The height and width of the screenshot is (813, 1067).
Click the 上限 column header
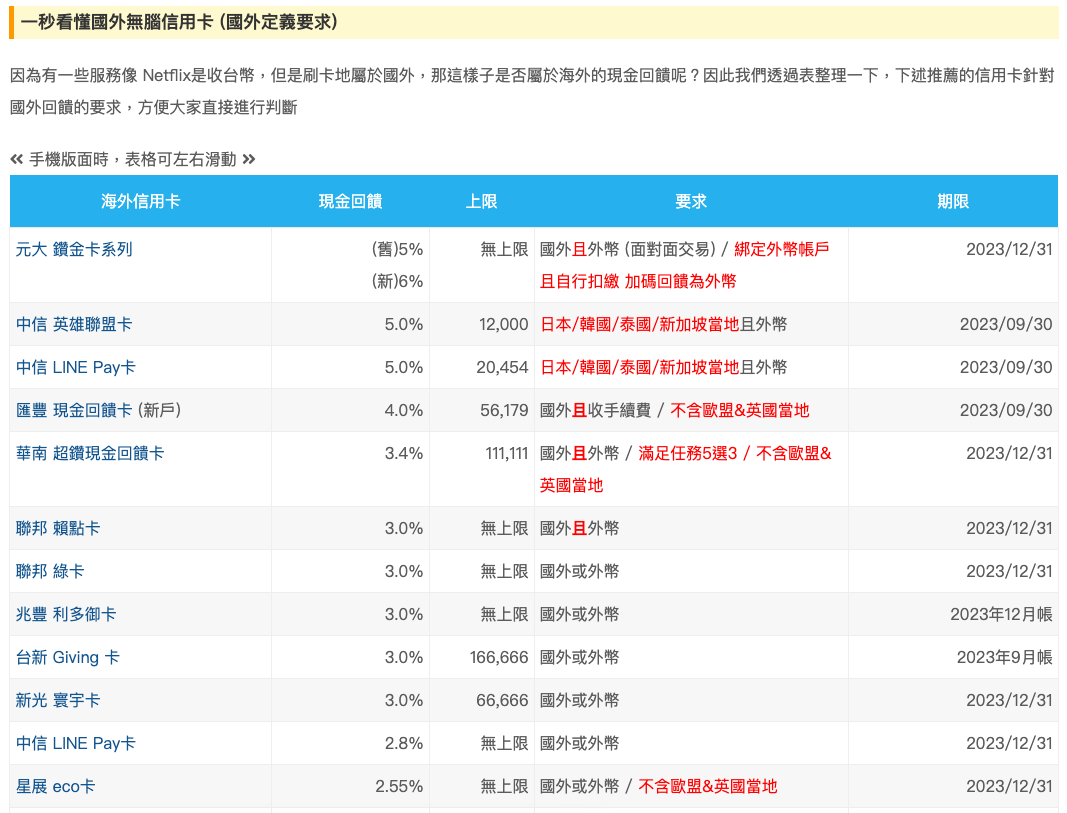(x=482, y=201)
